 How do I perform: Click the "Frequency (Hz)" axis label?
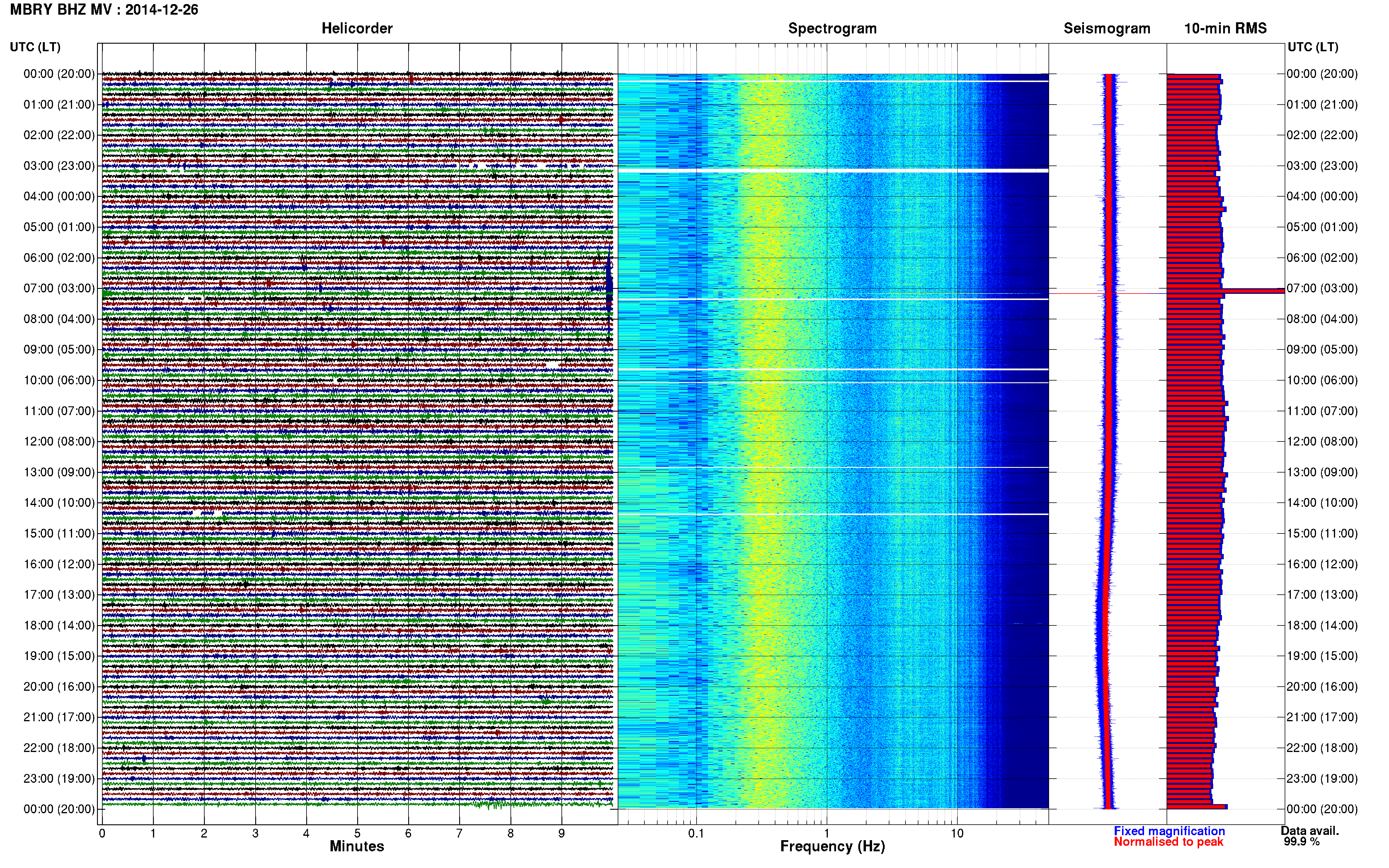[832, 846]
